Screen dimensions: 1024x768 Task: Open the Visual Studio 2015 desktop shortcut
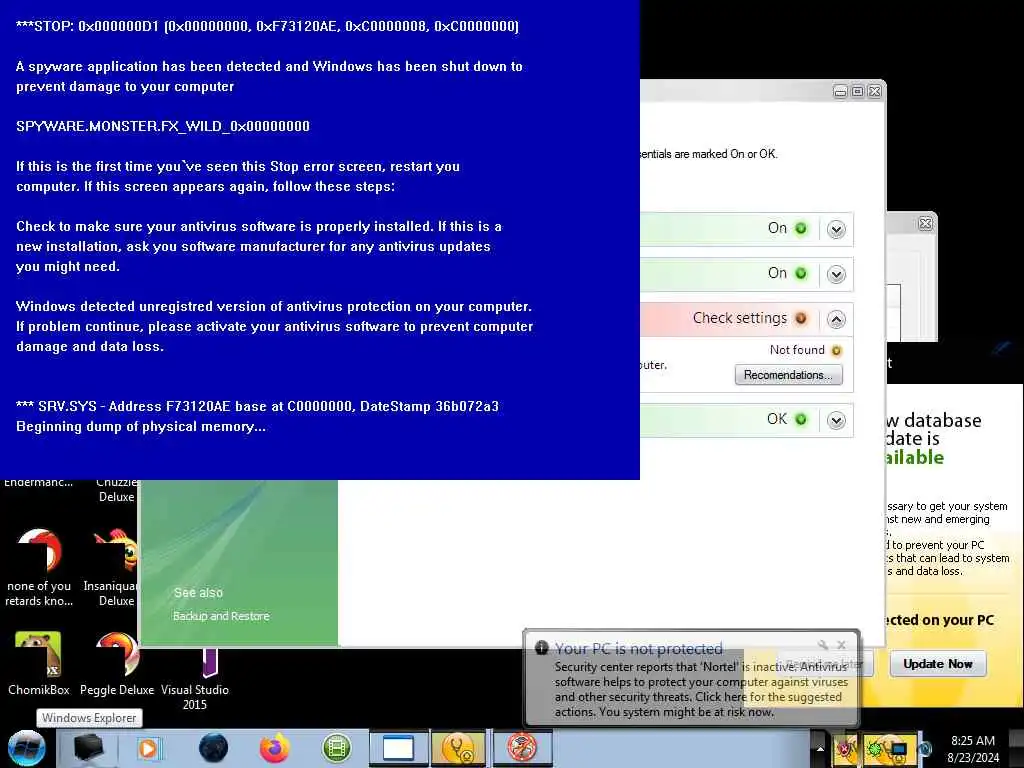[195, 679]
